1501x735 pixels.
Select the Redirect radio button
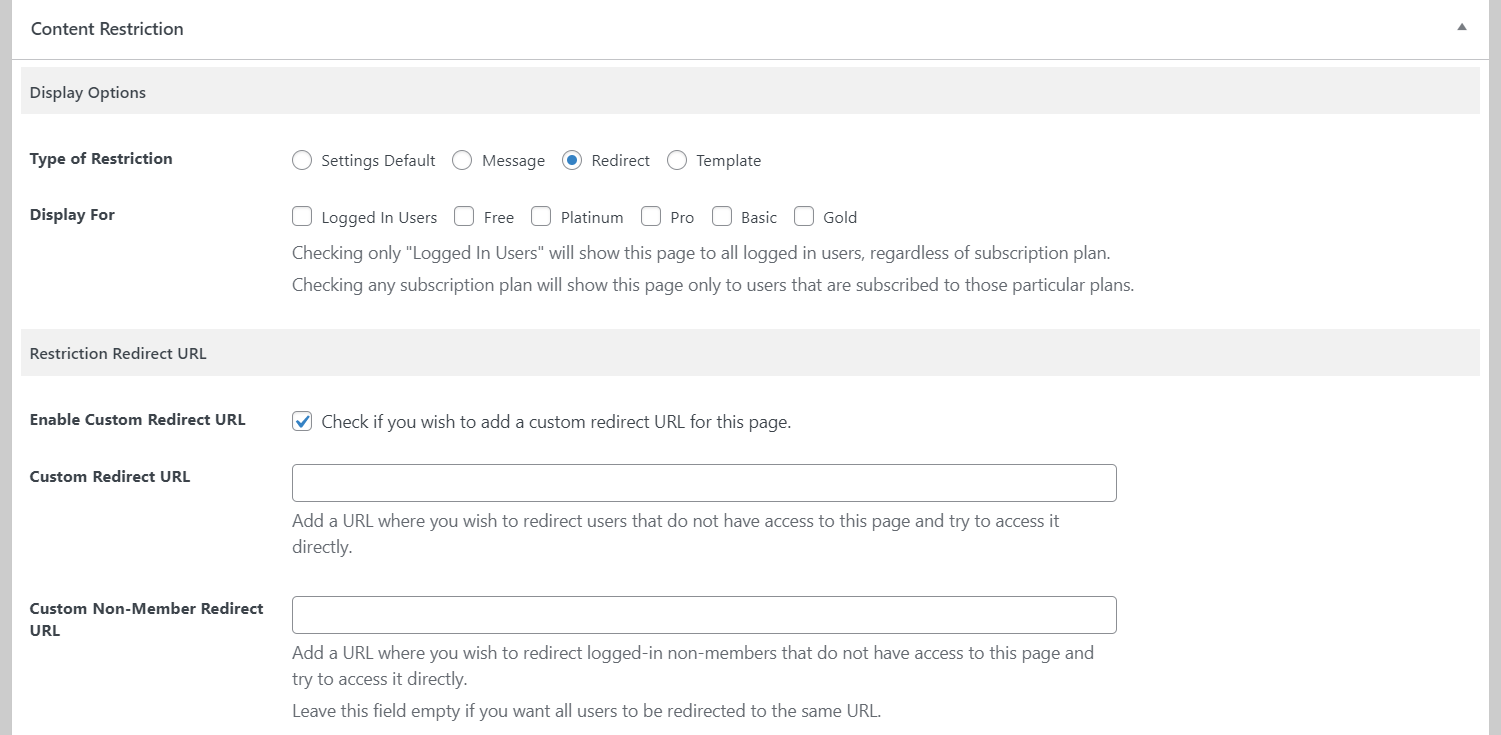tap(572, 160)
